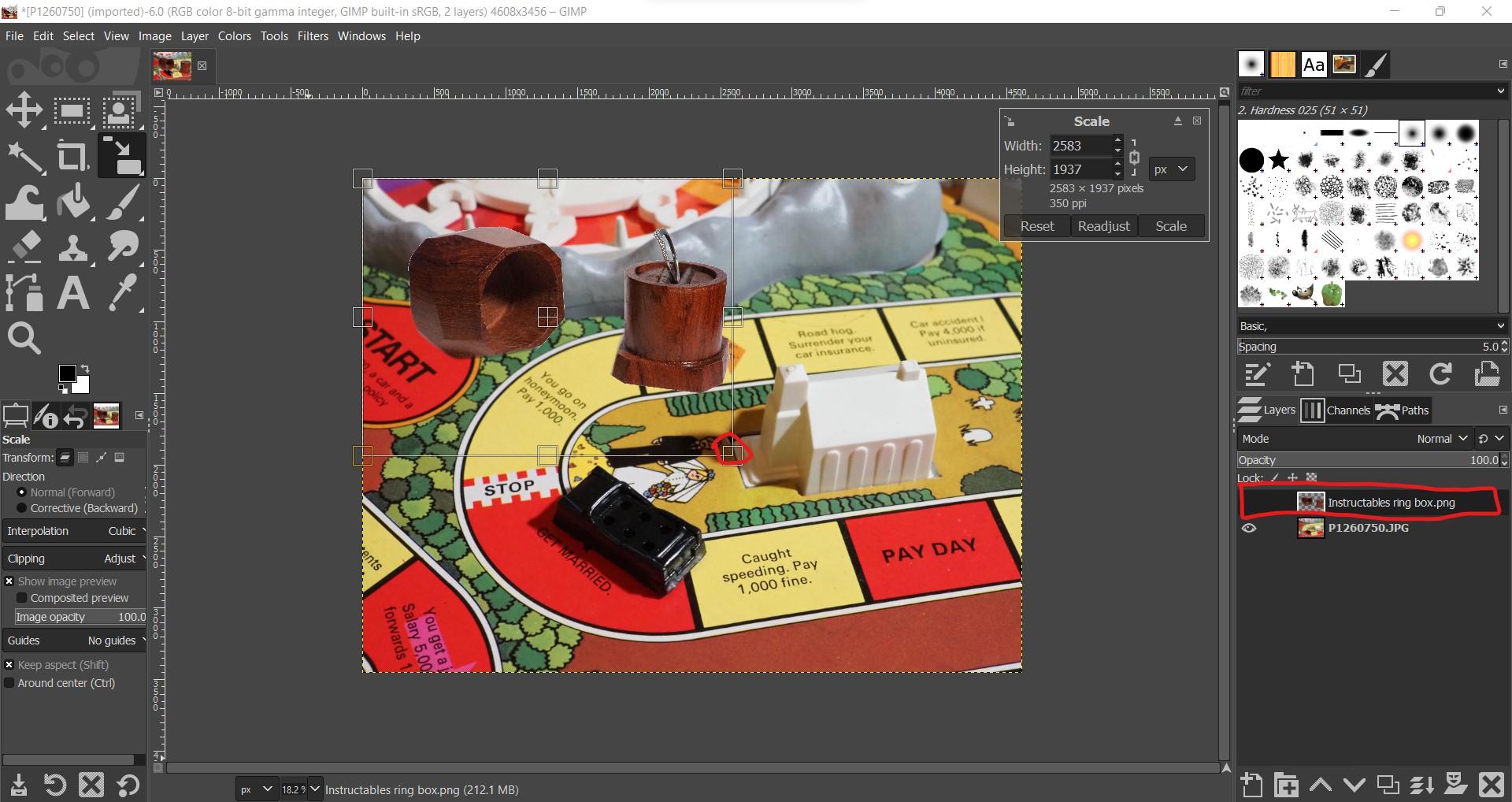Viewport: 1512px width, 802px height.
Task: Select the Paths tool
Action: 24,292
